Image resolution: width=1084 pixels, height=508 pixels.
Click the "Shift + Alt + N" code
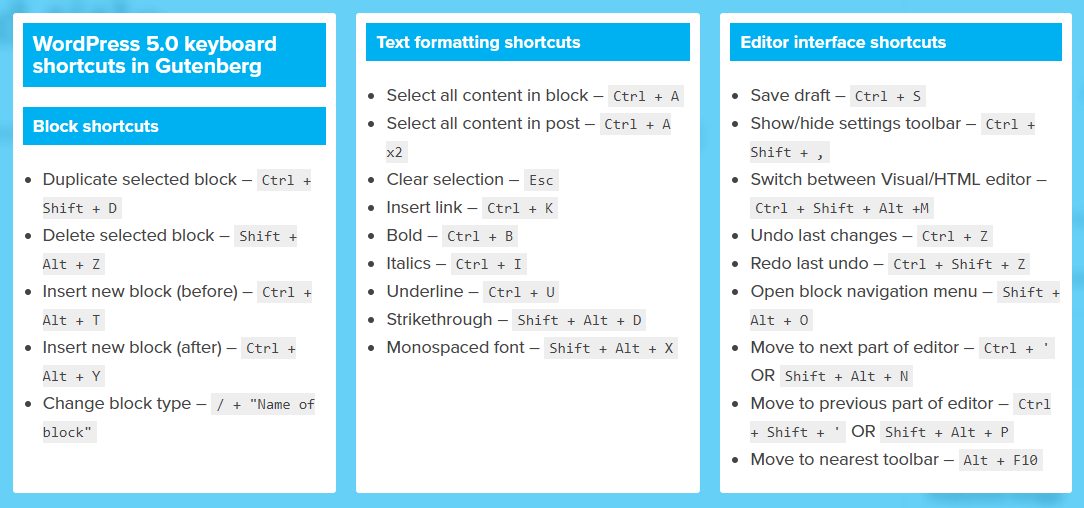point(847,376)
